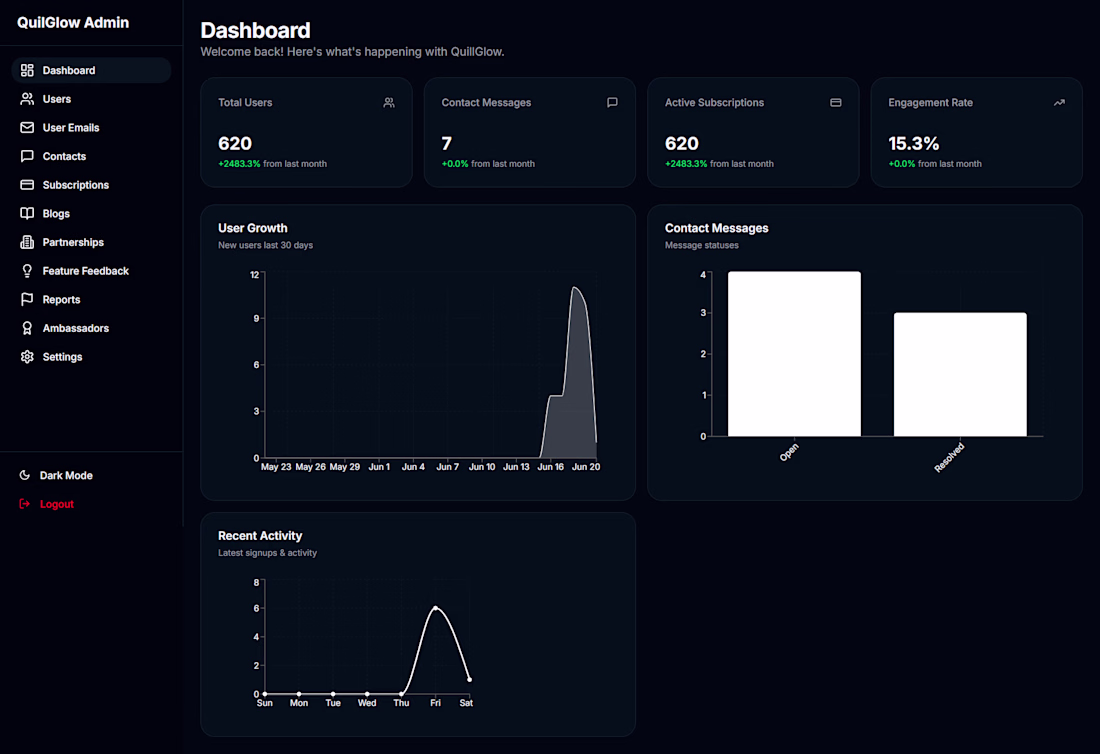This screenshot has height=754, width=1100.
Task: Click the Active Subscriptions value 620
Action: (682, 144)
